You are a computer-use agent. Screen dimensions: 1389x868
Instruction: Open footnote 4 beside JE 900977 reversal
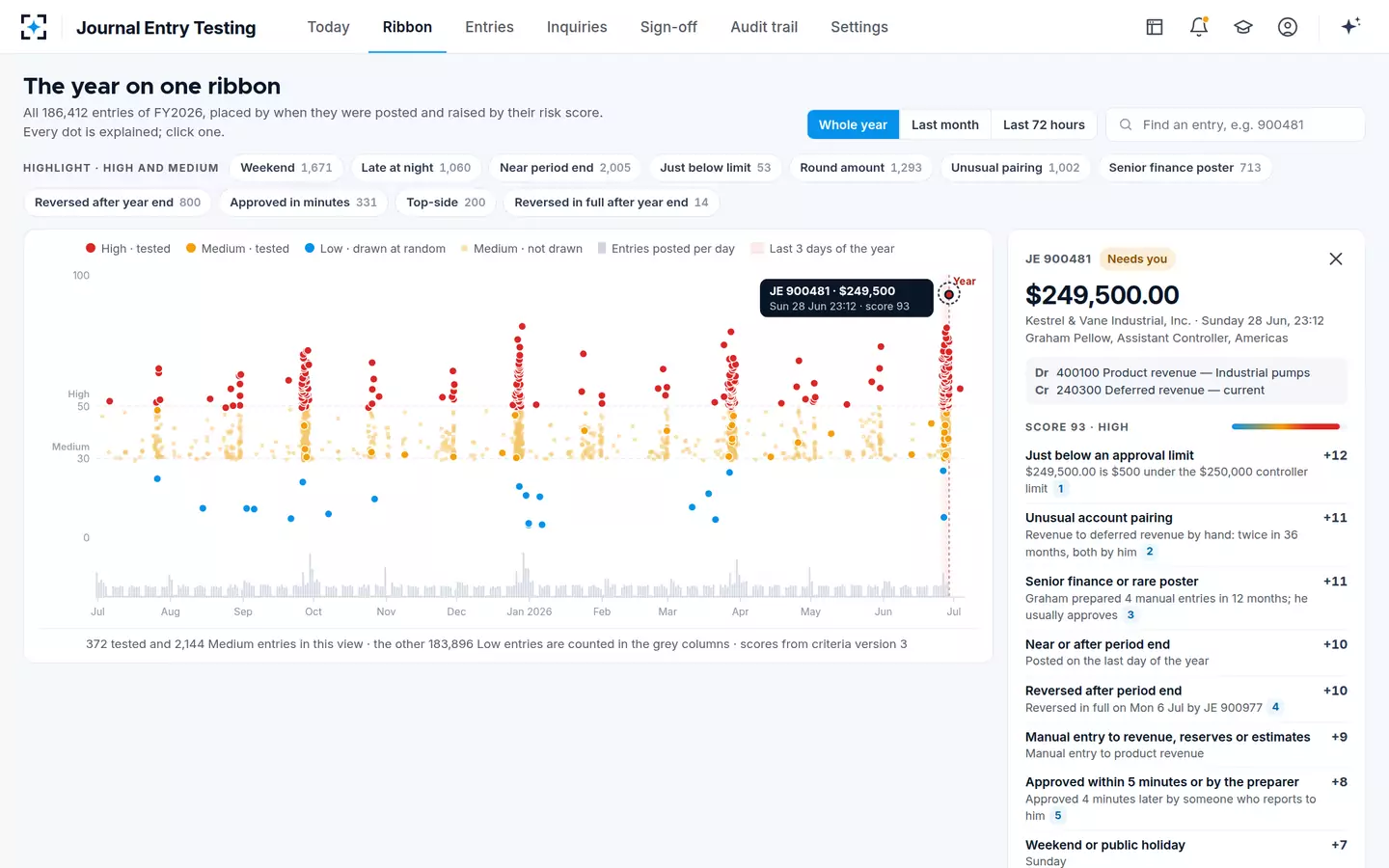pos(1275,707)
